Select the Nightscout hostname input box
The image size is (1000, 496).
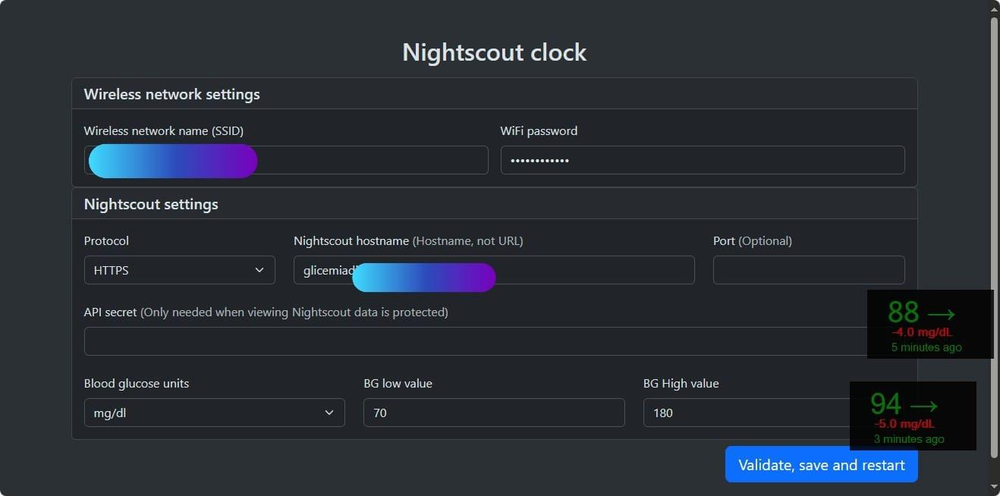(x=494, y=270)
